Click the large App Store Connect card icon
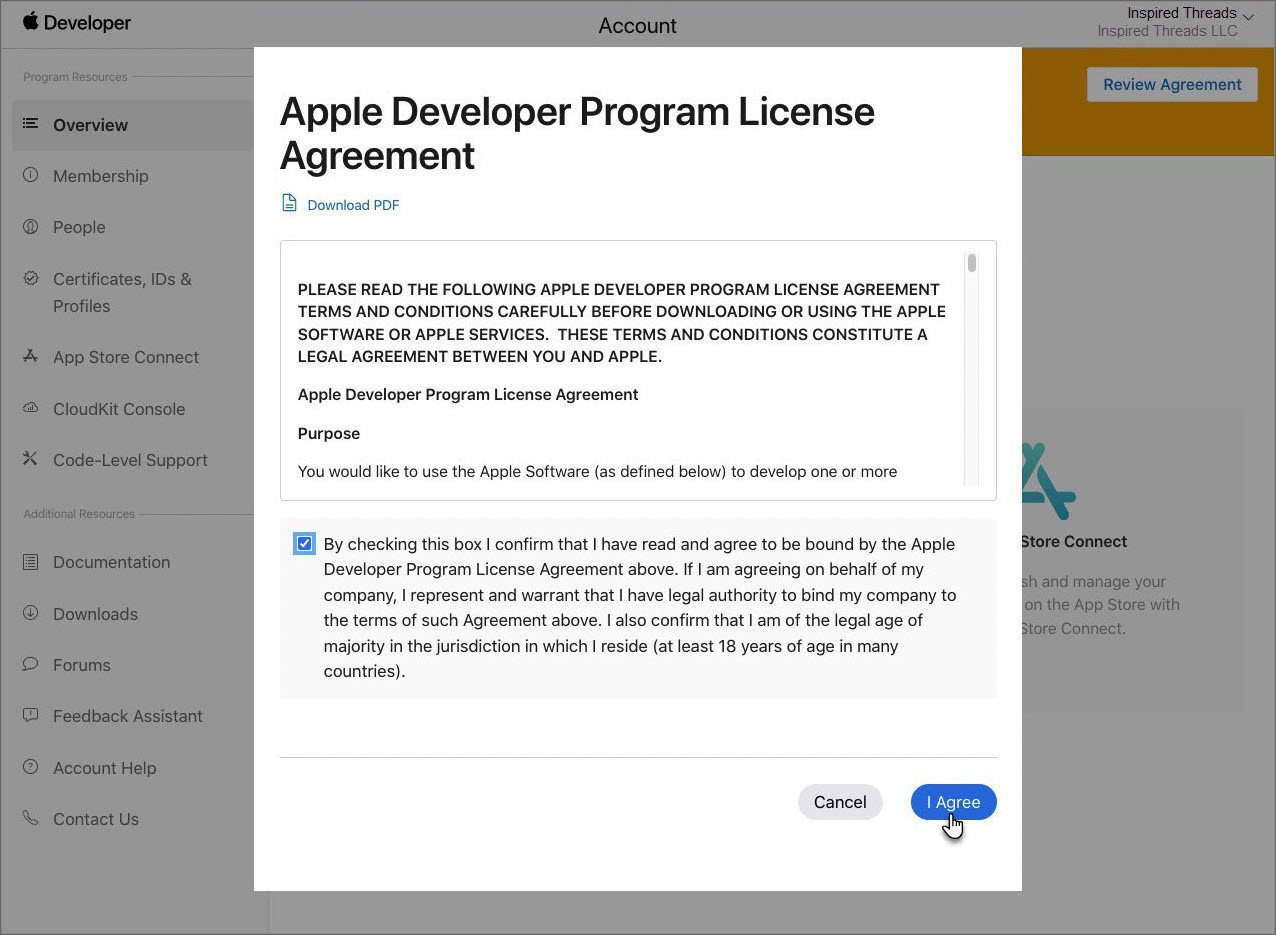 tap(1048, 481)
